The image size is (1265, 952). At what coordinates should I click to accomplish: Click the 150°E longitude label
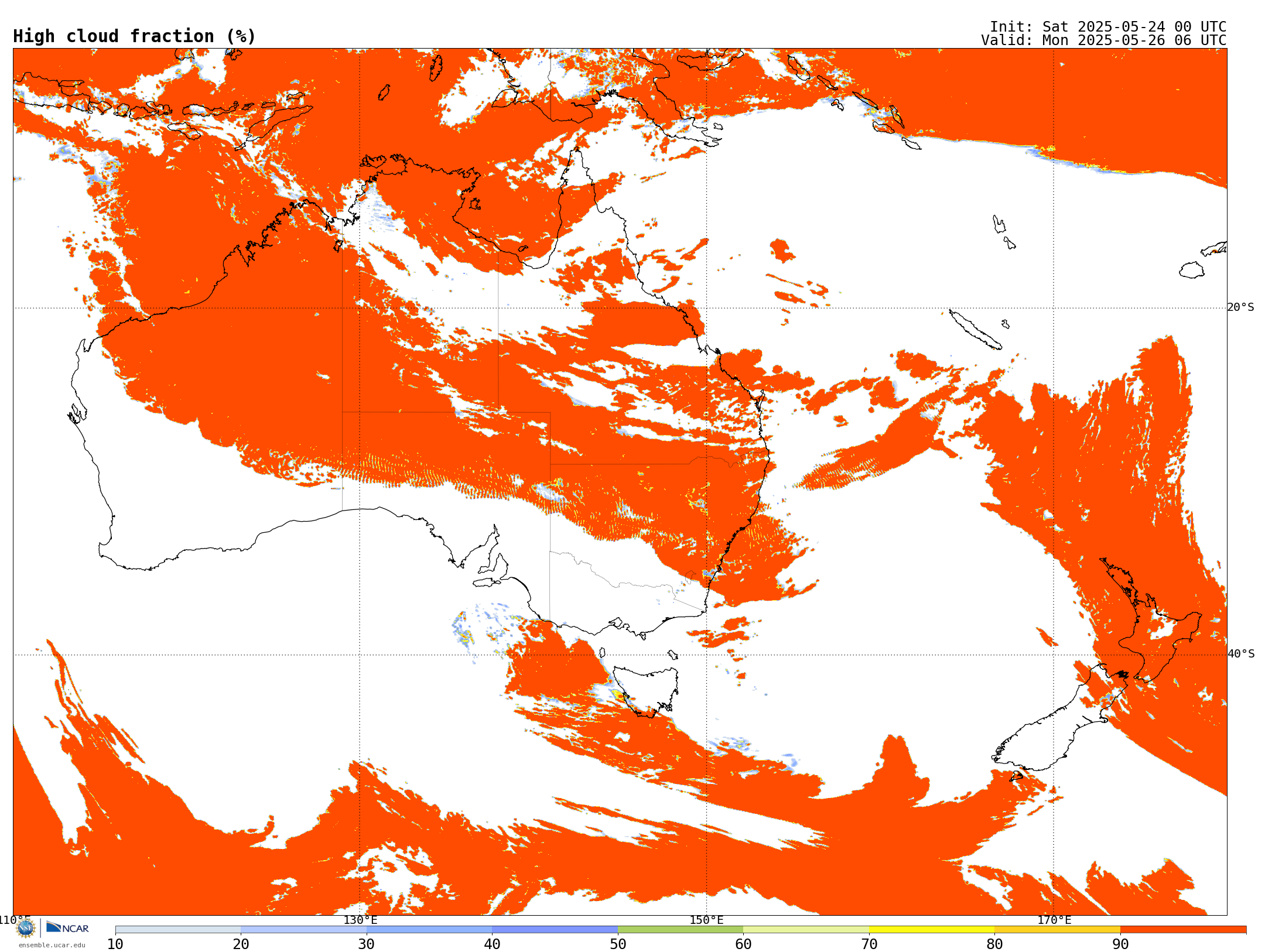706,920
